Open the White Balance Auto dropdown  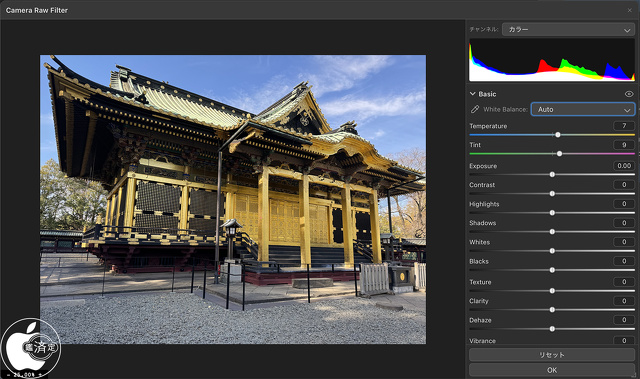click(583, 109)
